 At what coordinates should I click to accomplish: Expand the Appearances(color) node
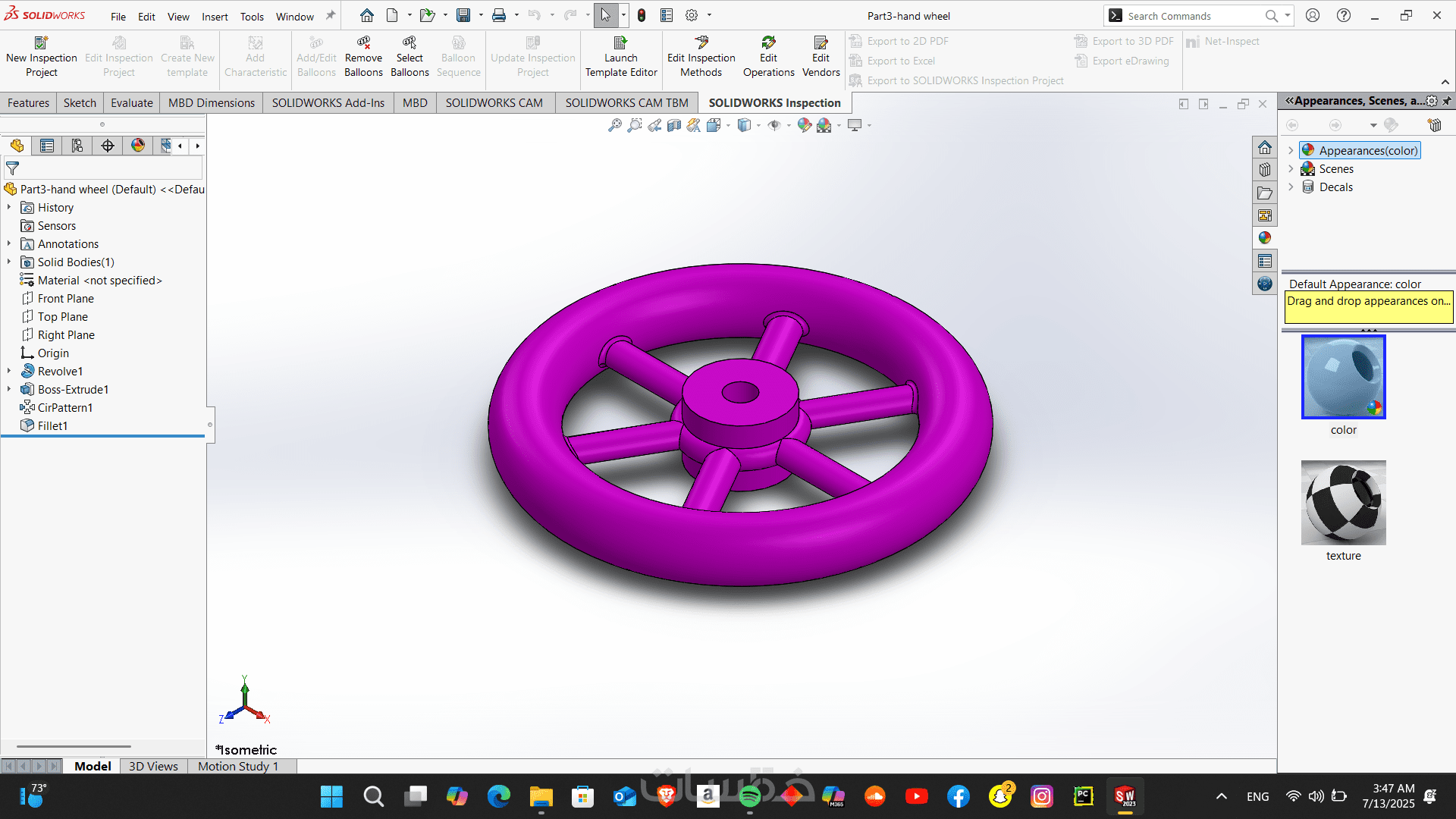click(1291, 150)
